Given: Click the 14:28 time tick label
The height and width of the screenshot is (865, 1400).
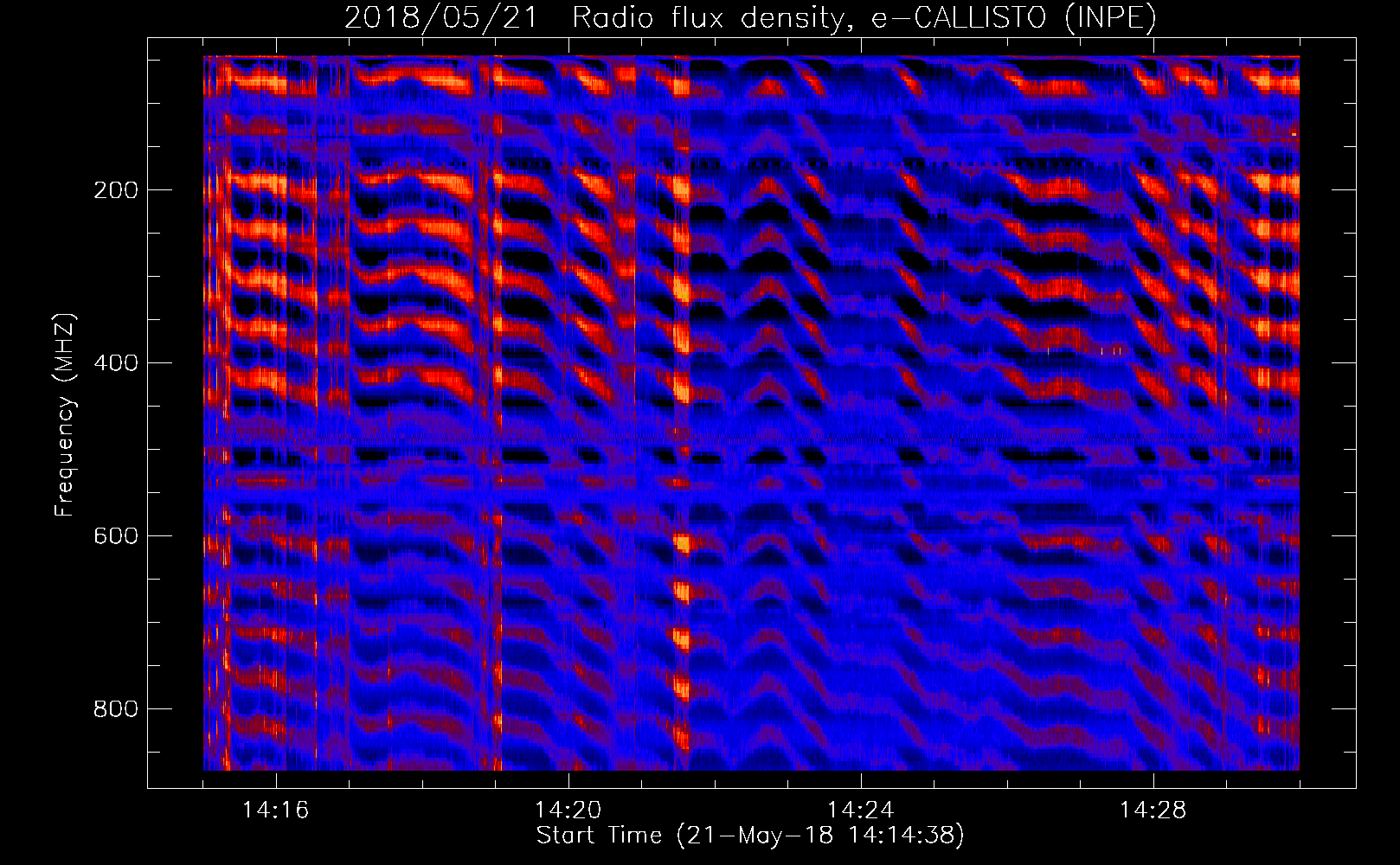Looking at the screenshot, I should tap(1153, 811).
